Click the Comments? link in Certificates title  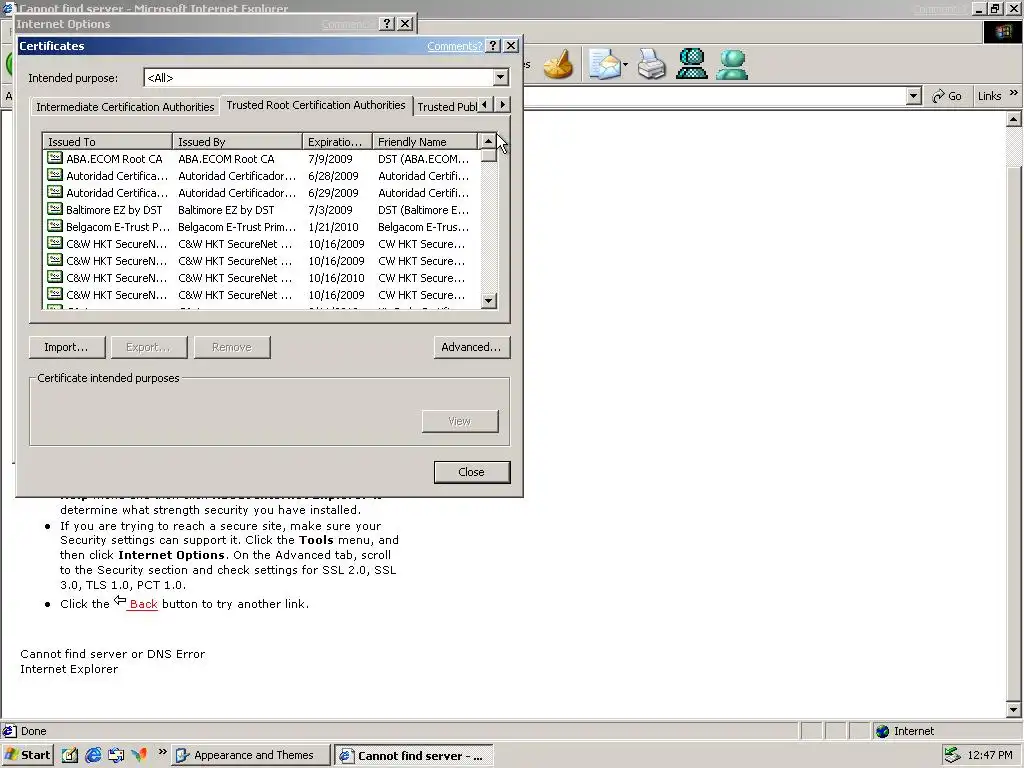click(455, 46)
